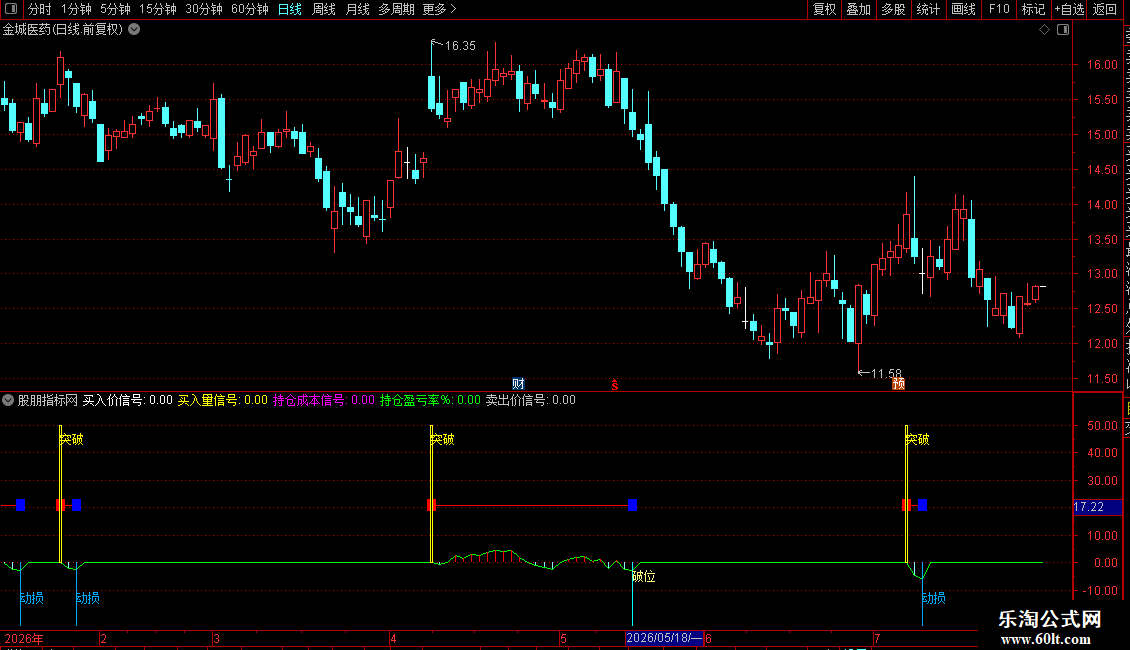Click the 返回 back button

pos(1105,9)
